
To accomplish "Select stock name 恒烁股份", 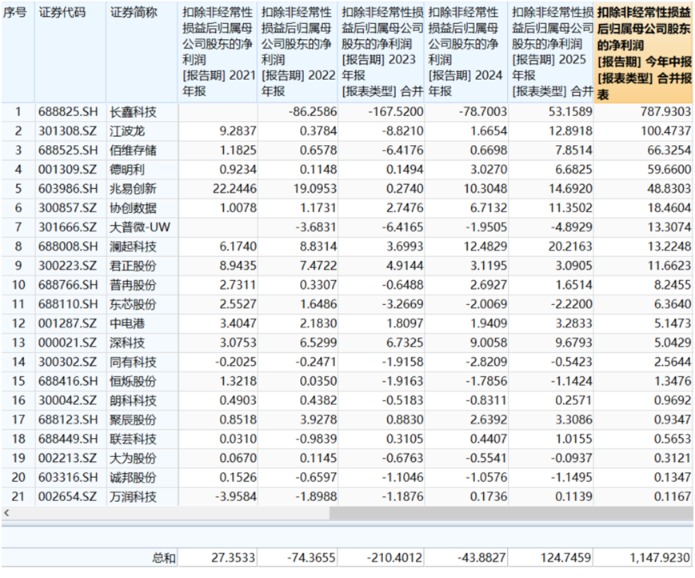I will [133, 381].
